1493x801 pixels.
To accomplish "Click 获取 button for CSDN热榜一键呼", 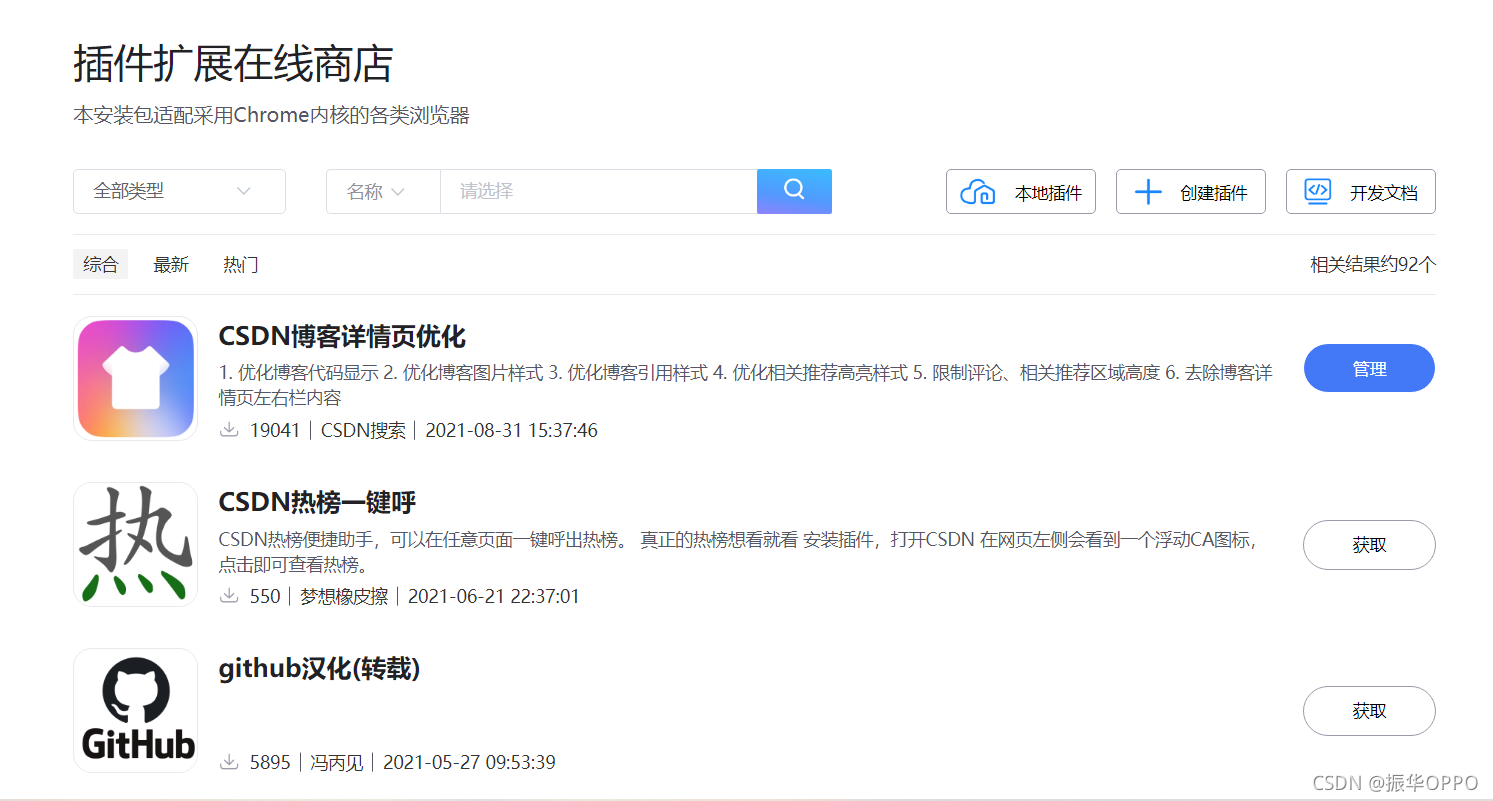I will click(1369, 545).
